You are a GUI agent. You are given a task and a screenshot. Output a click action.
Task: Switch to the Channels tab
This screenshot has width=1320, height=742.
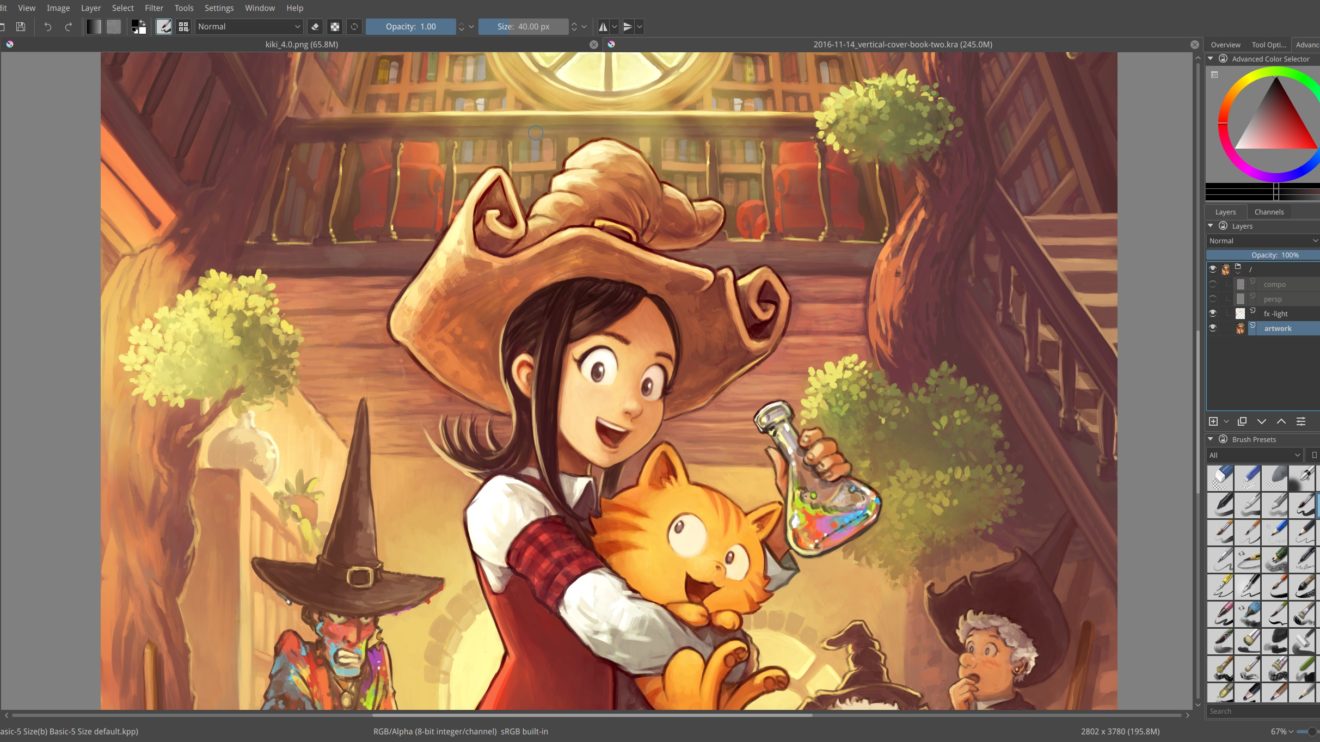[x=1269, y=212]
